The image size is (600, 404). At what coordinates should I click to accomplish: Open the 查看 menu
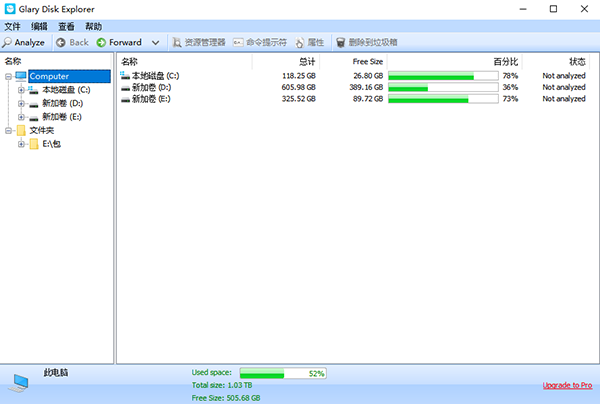tap(66, 26)
